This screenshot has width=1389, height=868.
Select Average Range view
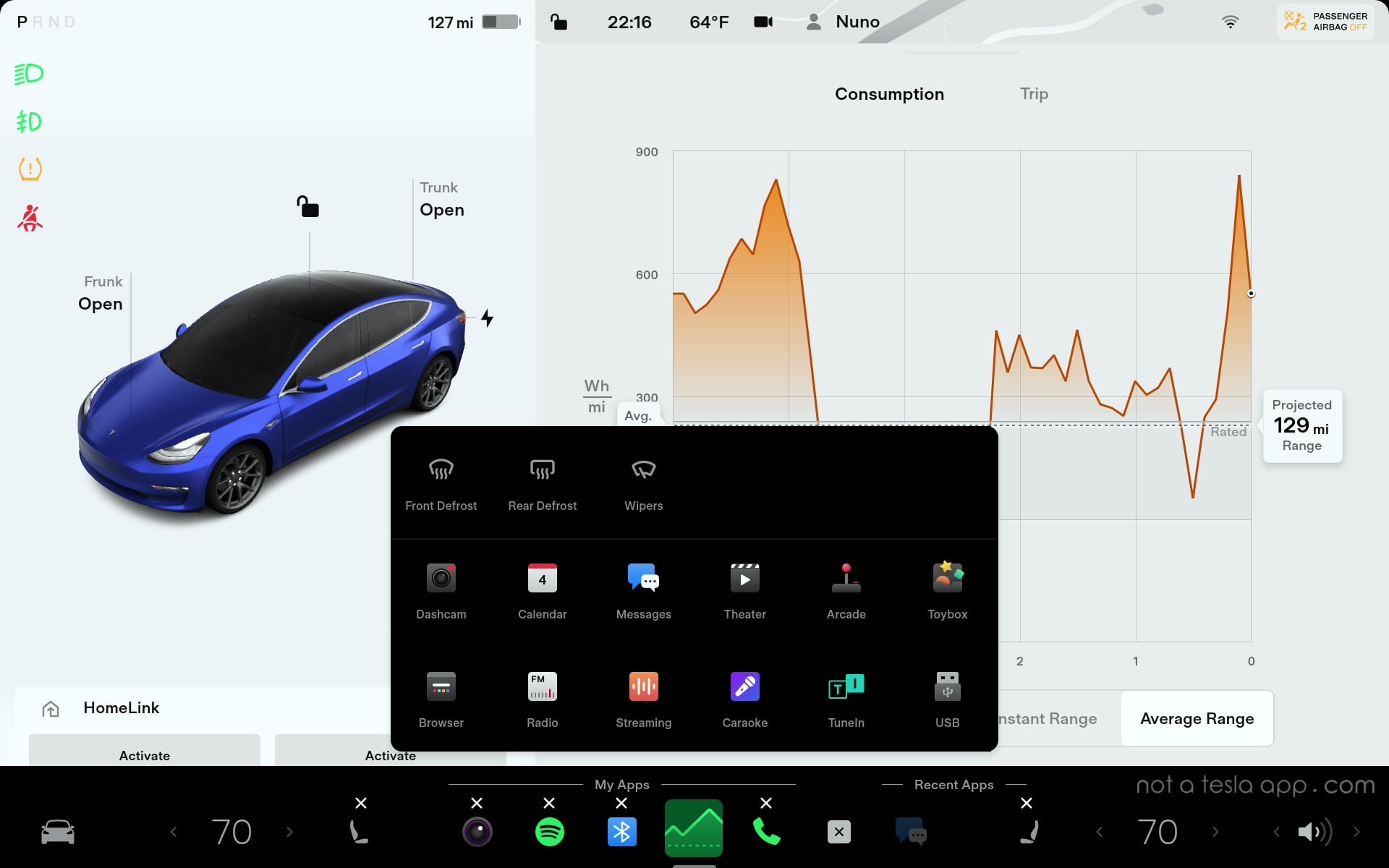(x=1197, y=718)
